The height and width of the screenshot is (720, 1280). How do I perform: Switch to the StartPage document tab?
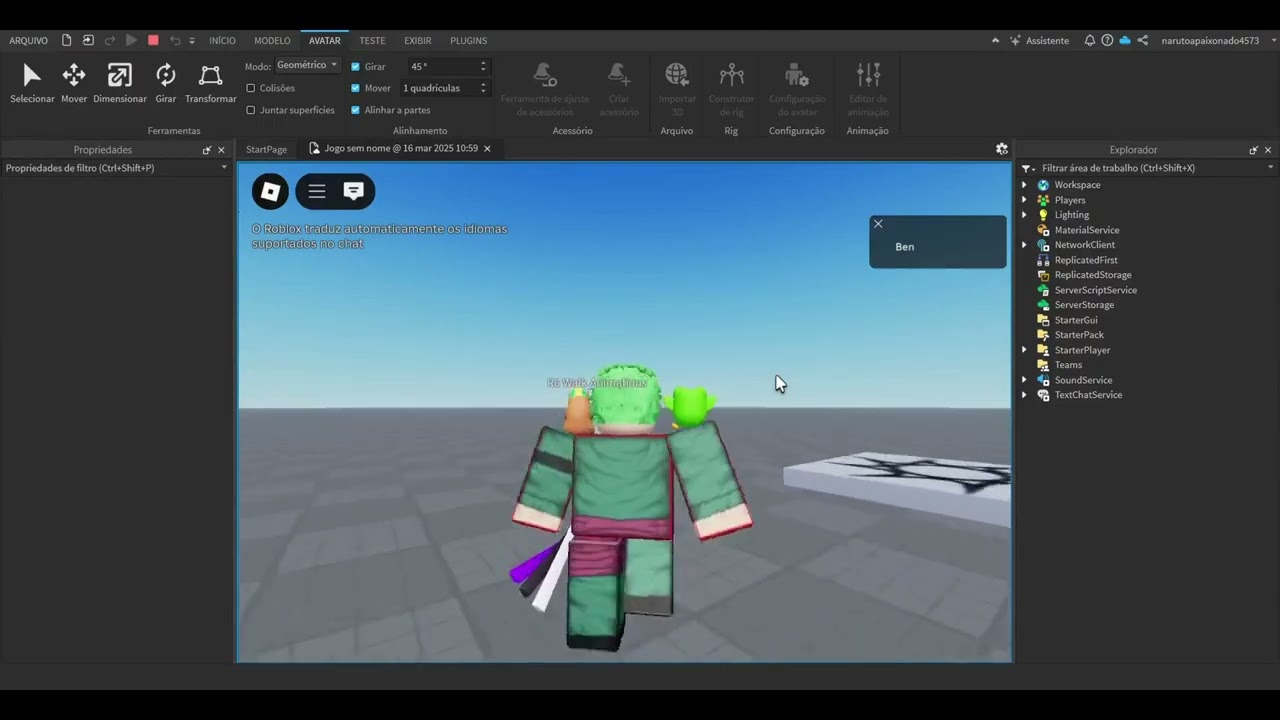266,149
